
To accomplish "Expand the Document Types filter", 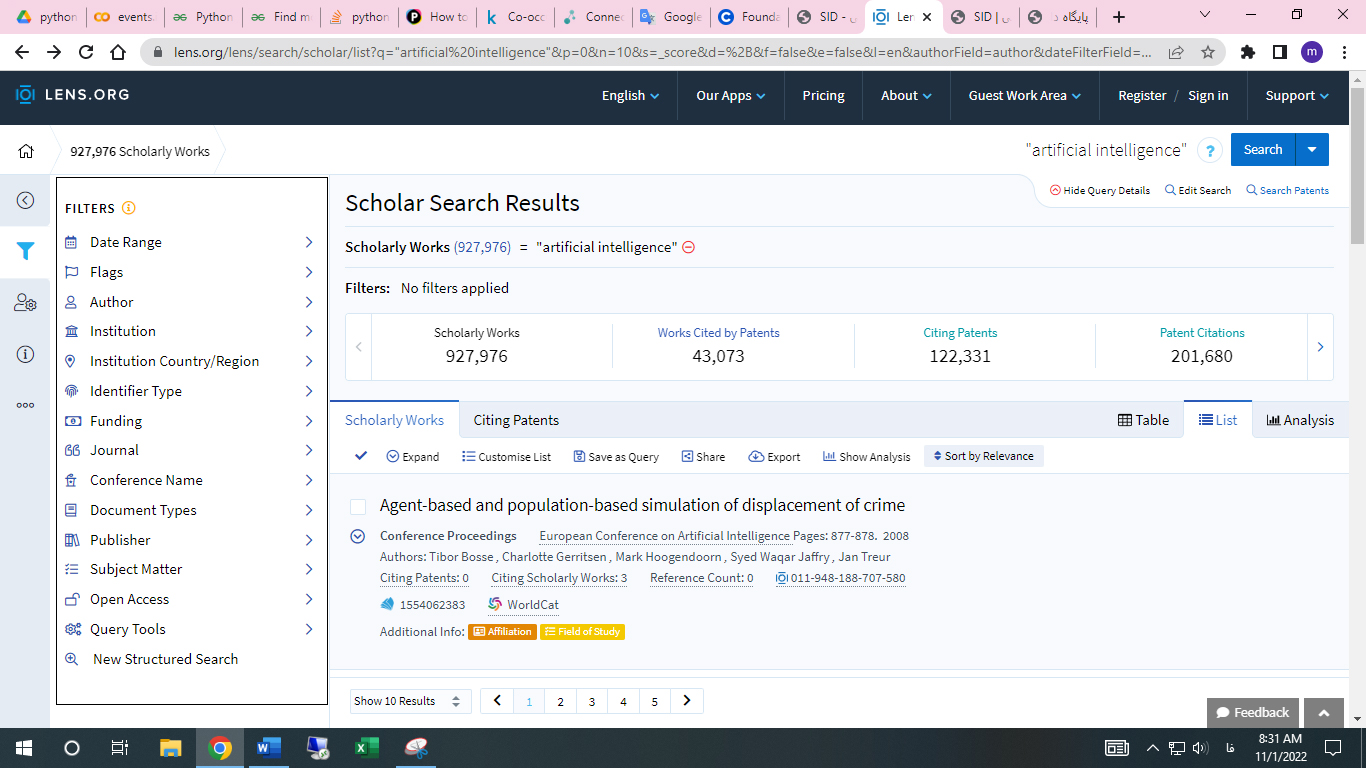I will 190,510.
